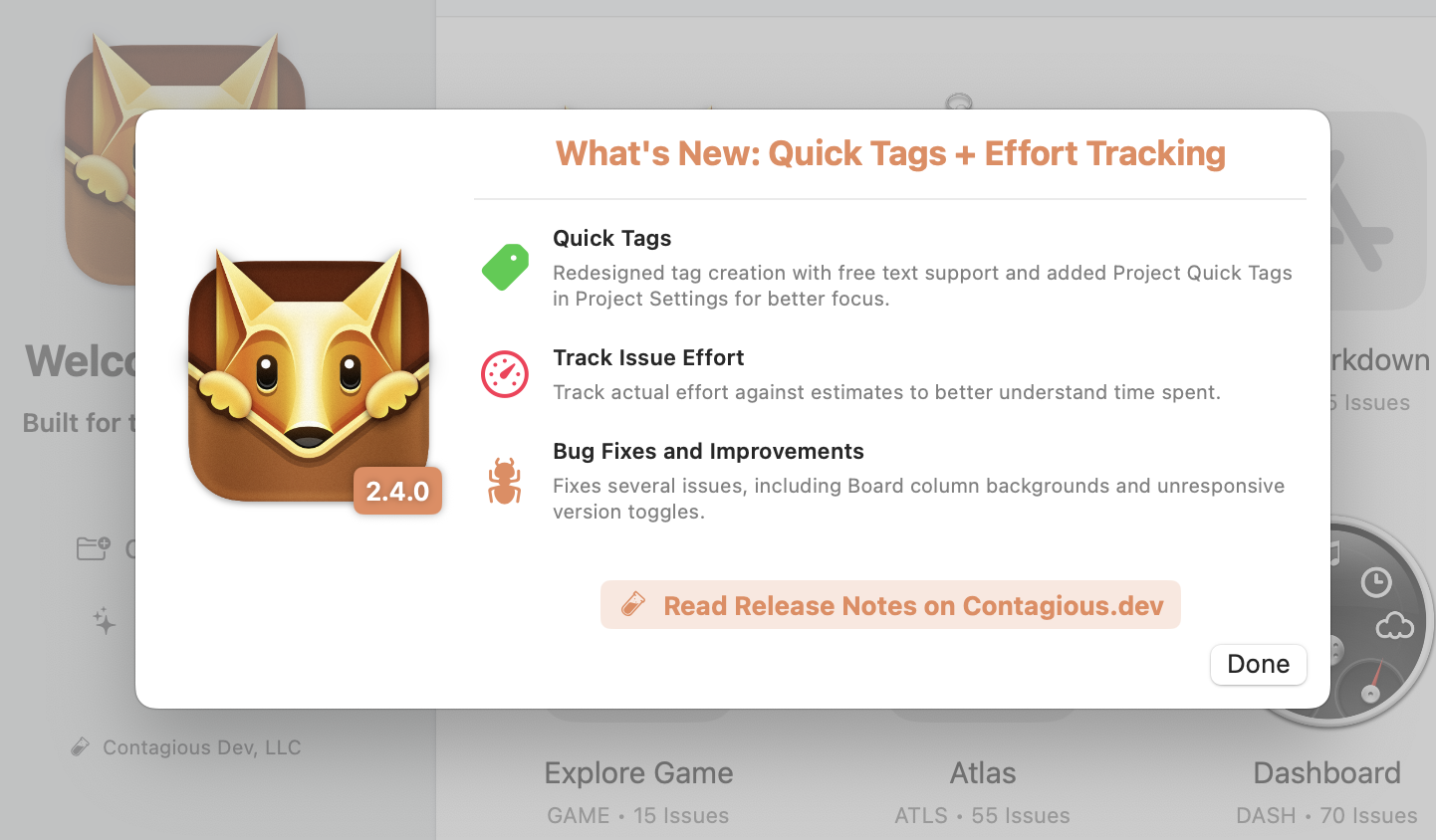1436x840 pixels.
Task: Click the pencil icon on the release notes button
Action: [633, 604]
